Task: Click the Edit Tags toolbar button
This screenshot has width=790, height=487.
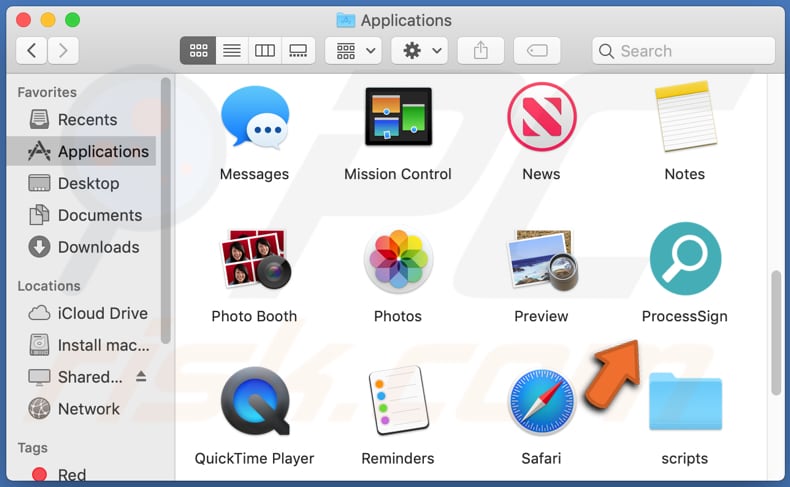Action: pos(537,50)
